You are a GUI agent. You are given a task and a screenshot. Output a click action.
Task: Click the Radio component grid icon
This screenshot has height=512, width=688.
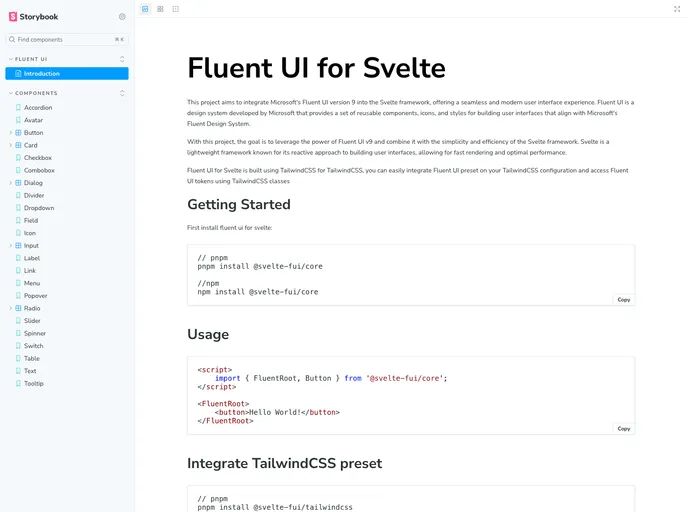[x=18, y=308]
